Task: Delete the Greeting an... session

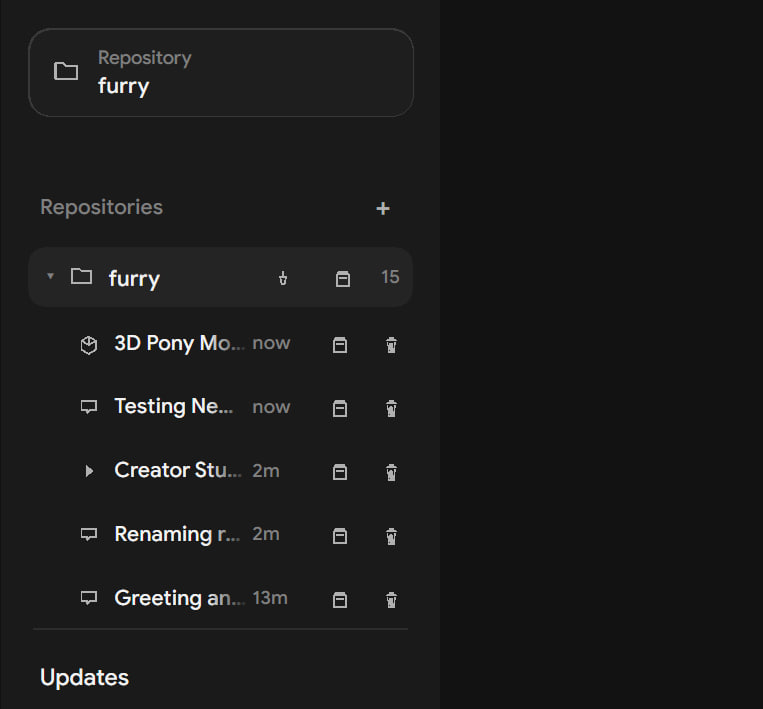Action: point(391,600)
